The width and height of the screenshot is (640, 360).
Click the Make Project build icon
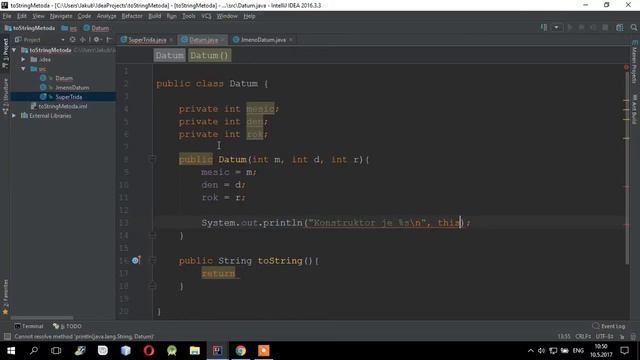(x=544, y=27)
